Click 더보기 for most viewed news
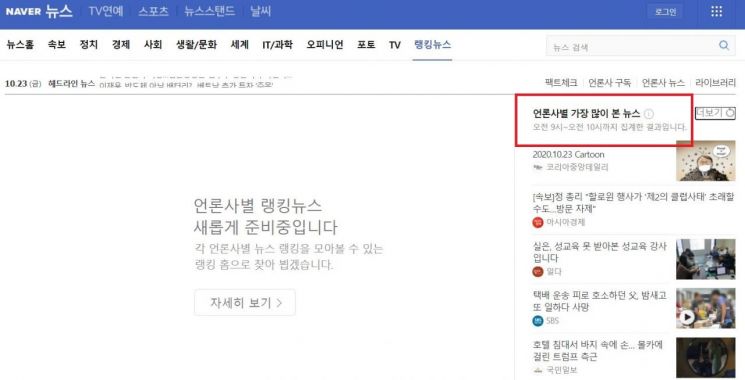 pos(708,113)
